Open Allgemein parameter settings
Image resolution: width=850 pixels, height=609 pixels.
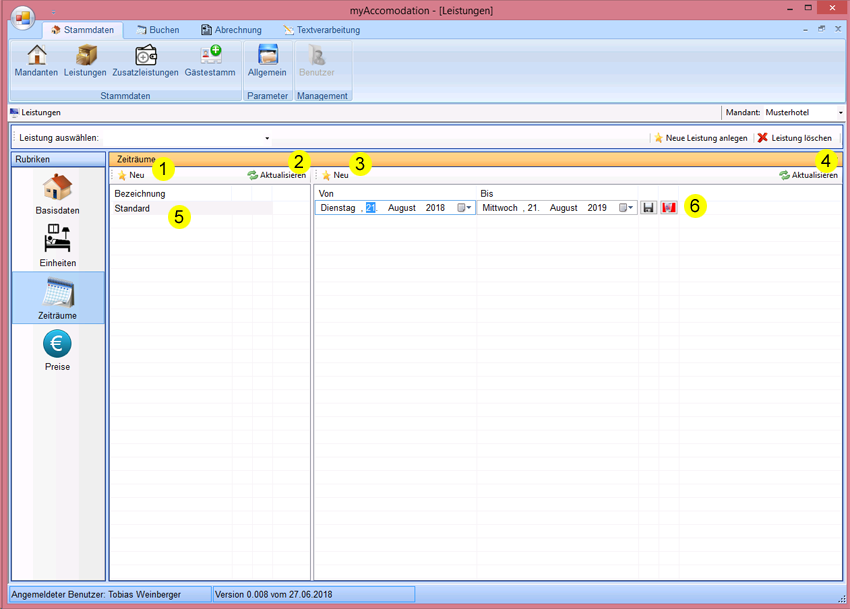(x=267, y=60)
